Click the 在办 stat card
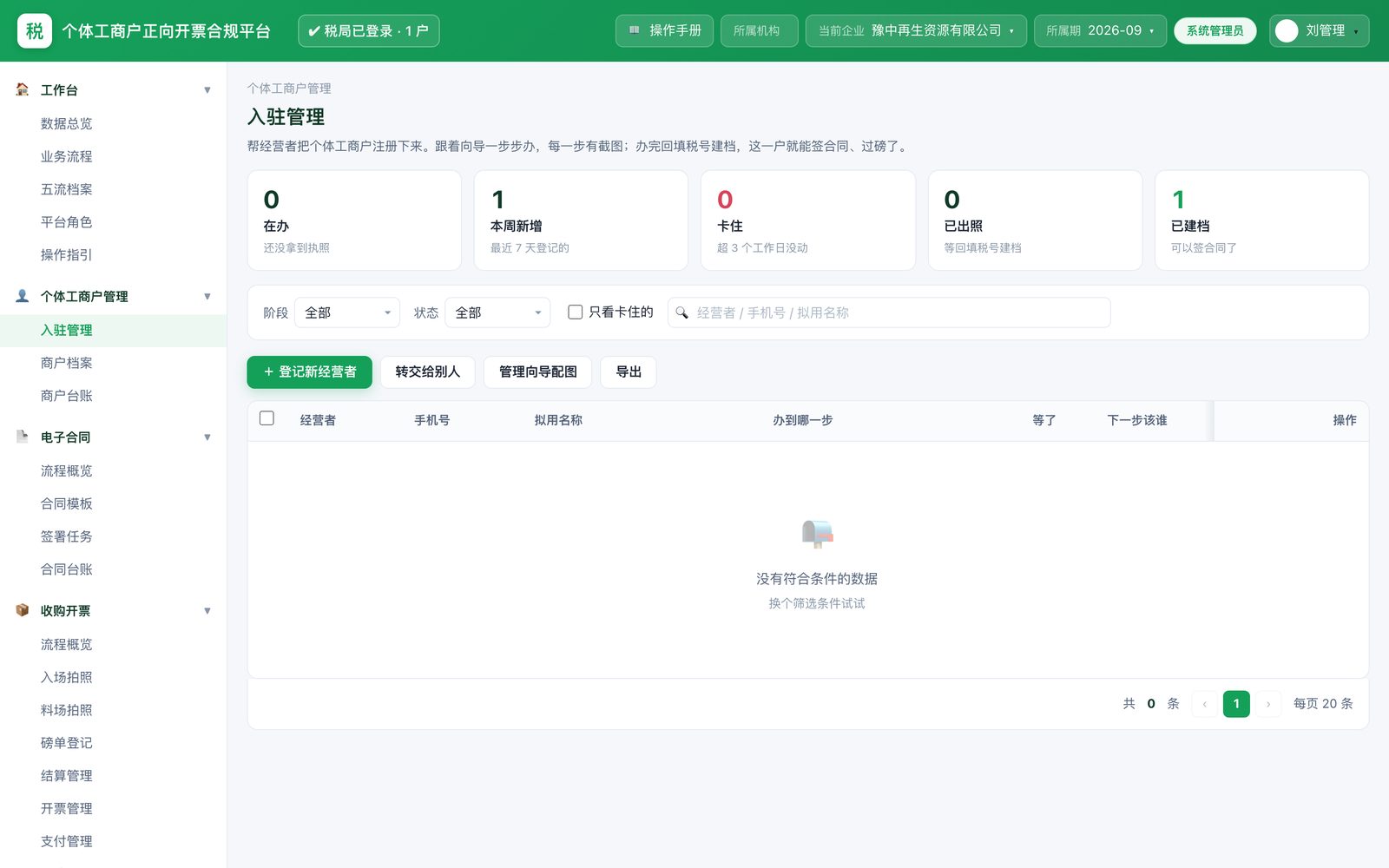The image size is (1389, 868). (x=354, y=220)
